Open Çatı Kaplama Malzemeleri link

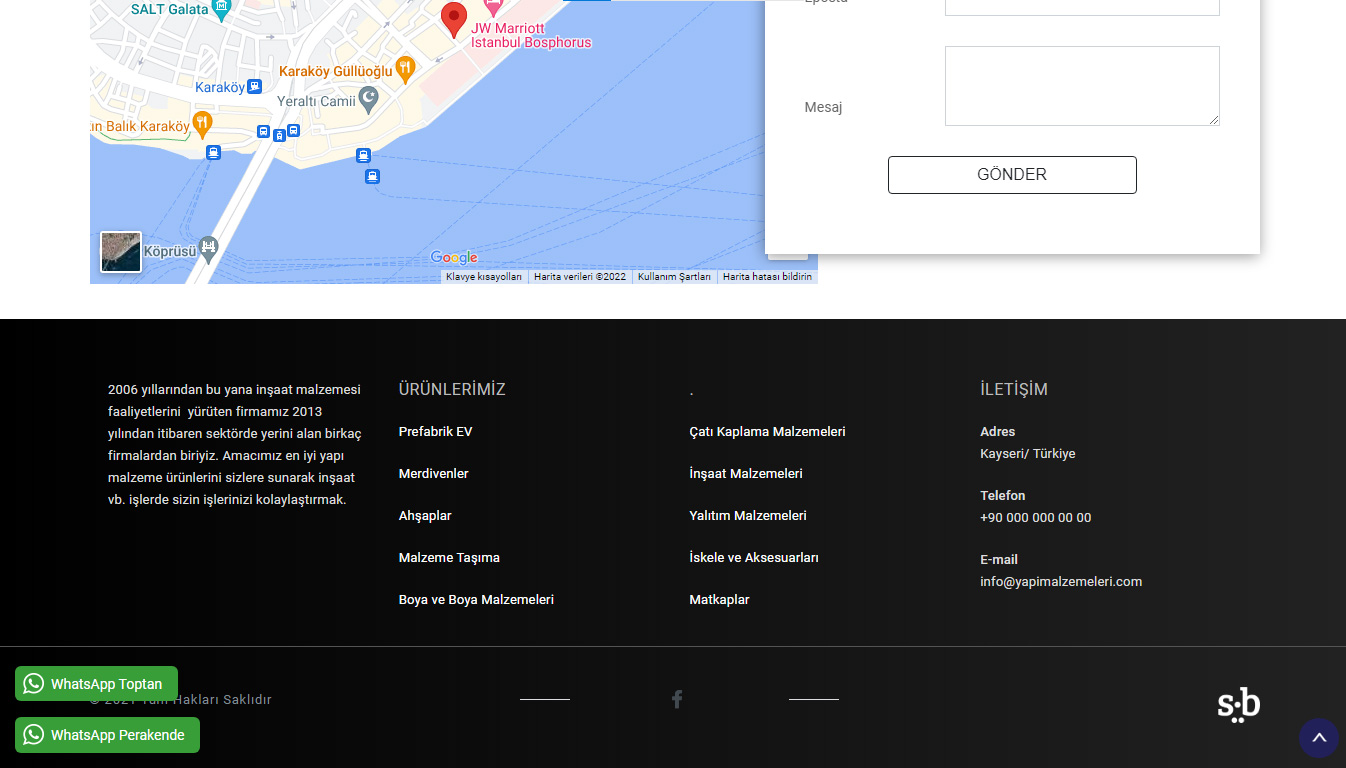767,432
